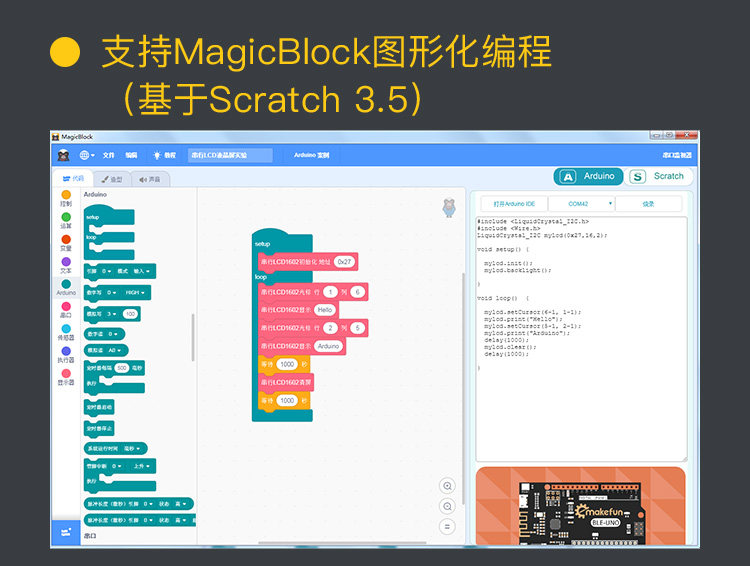This screenshot has width=750, height=566.
Task: Select the light-blue 传感器 sensor category
Action: [66, 332]
